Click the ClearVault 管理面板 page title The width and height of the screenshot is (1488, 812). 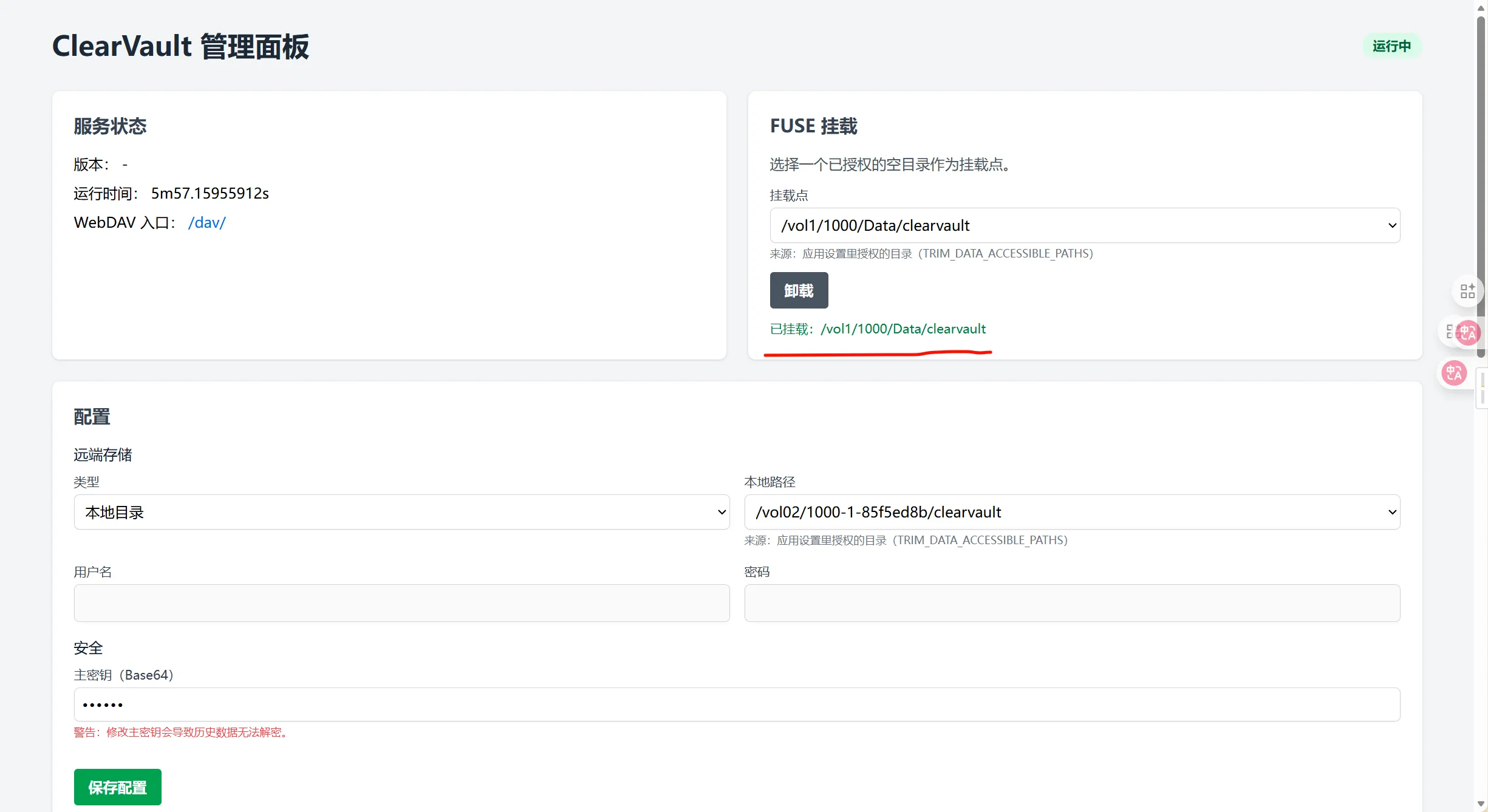pyautogui.click(x=180, y=47)
